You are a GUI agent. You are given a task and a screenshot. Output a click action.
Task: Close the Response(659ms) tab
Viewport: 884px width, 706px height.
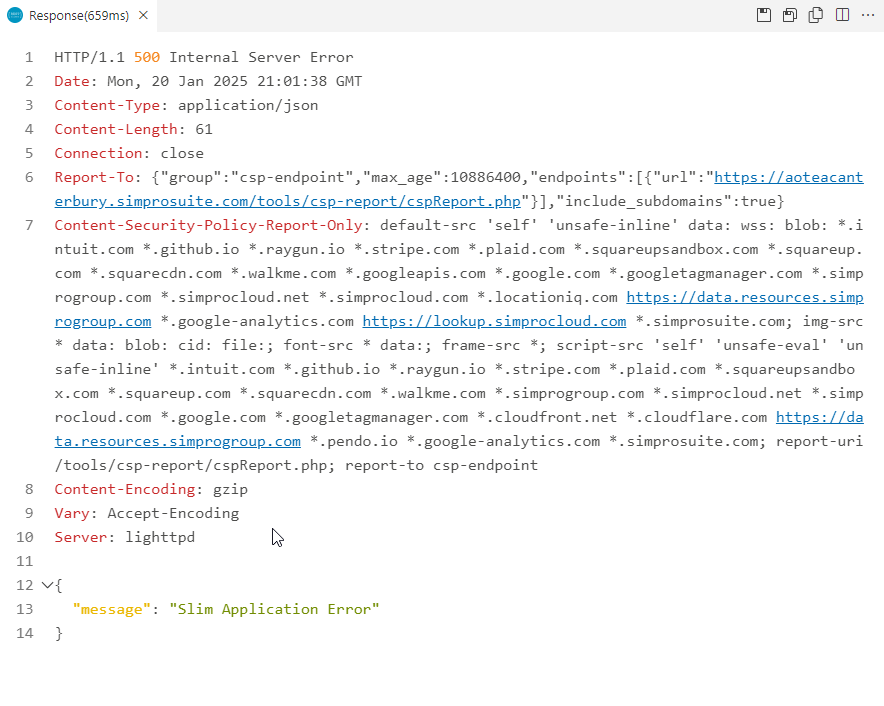pos(143,15)
